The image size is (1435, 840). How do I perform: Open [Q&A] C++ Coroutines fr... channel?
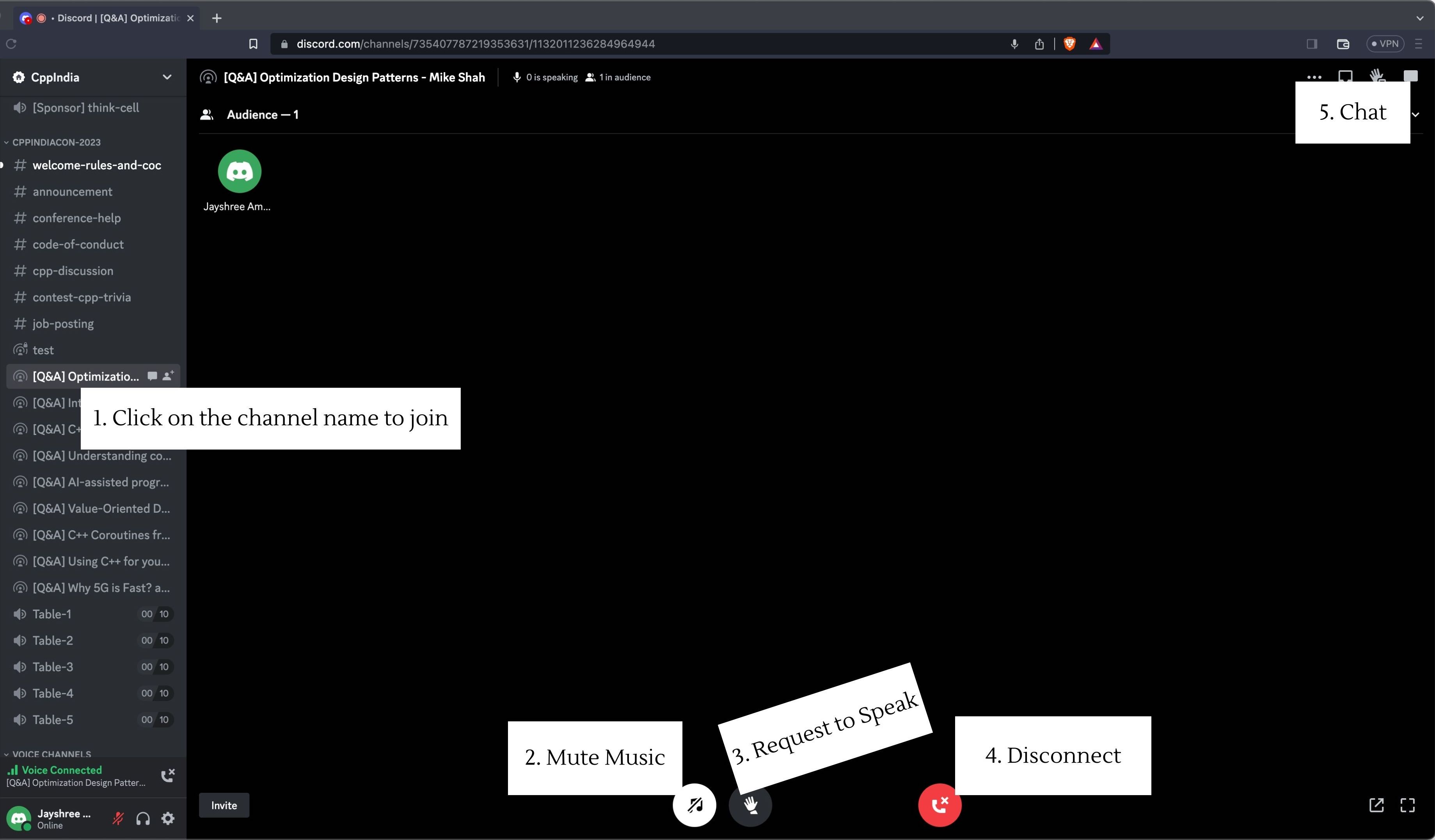coord(93,535)
